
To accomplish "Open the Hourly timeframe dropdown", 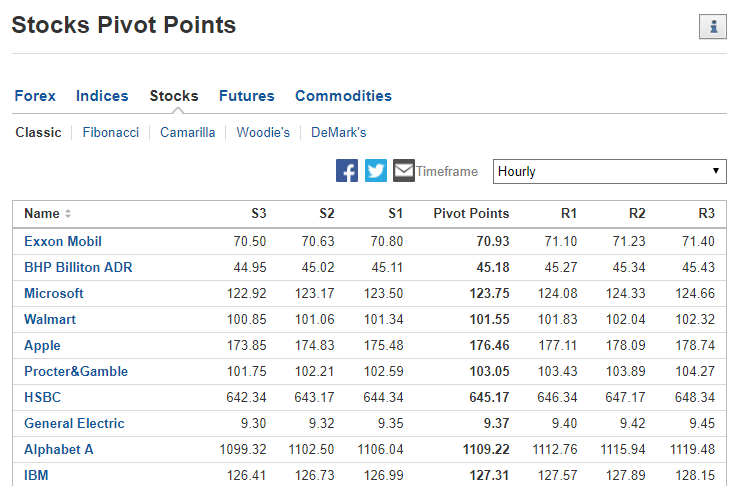I will (609, 171).
